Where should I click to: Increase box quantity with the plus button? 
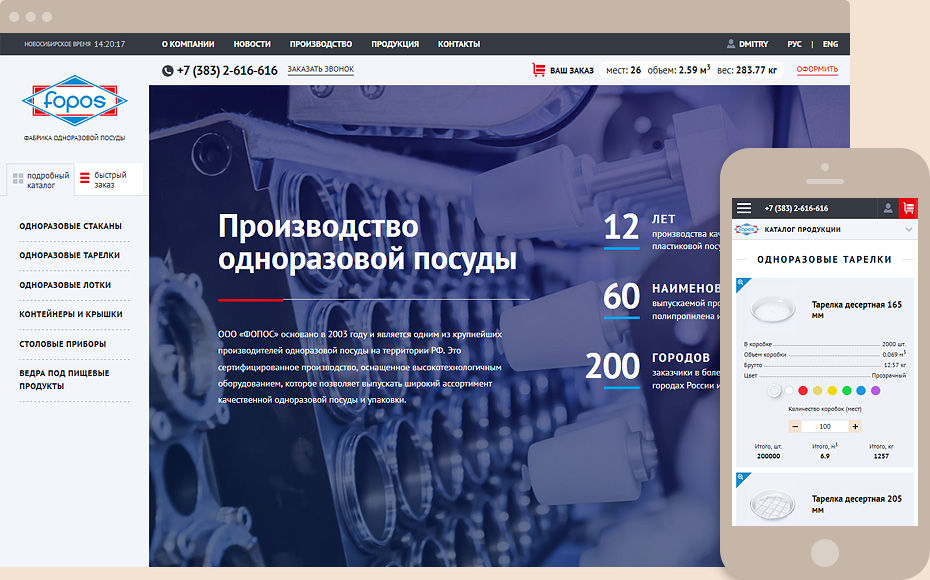(x=854, y=426)
